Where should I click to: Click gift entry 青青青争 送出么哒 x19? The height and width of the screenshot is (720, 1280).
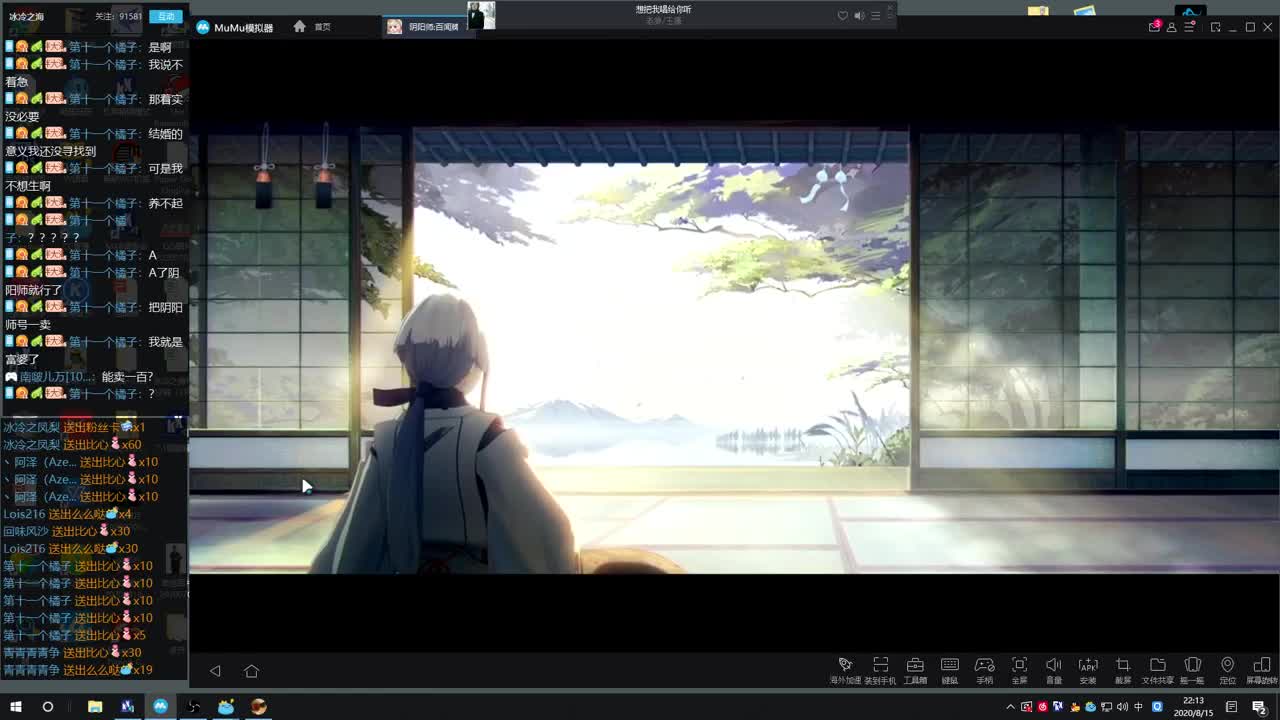click(78, 670)
